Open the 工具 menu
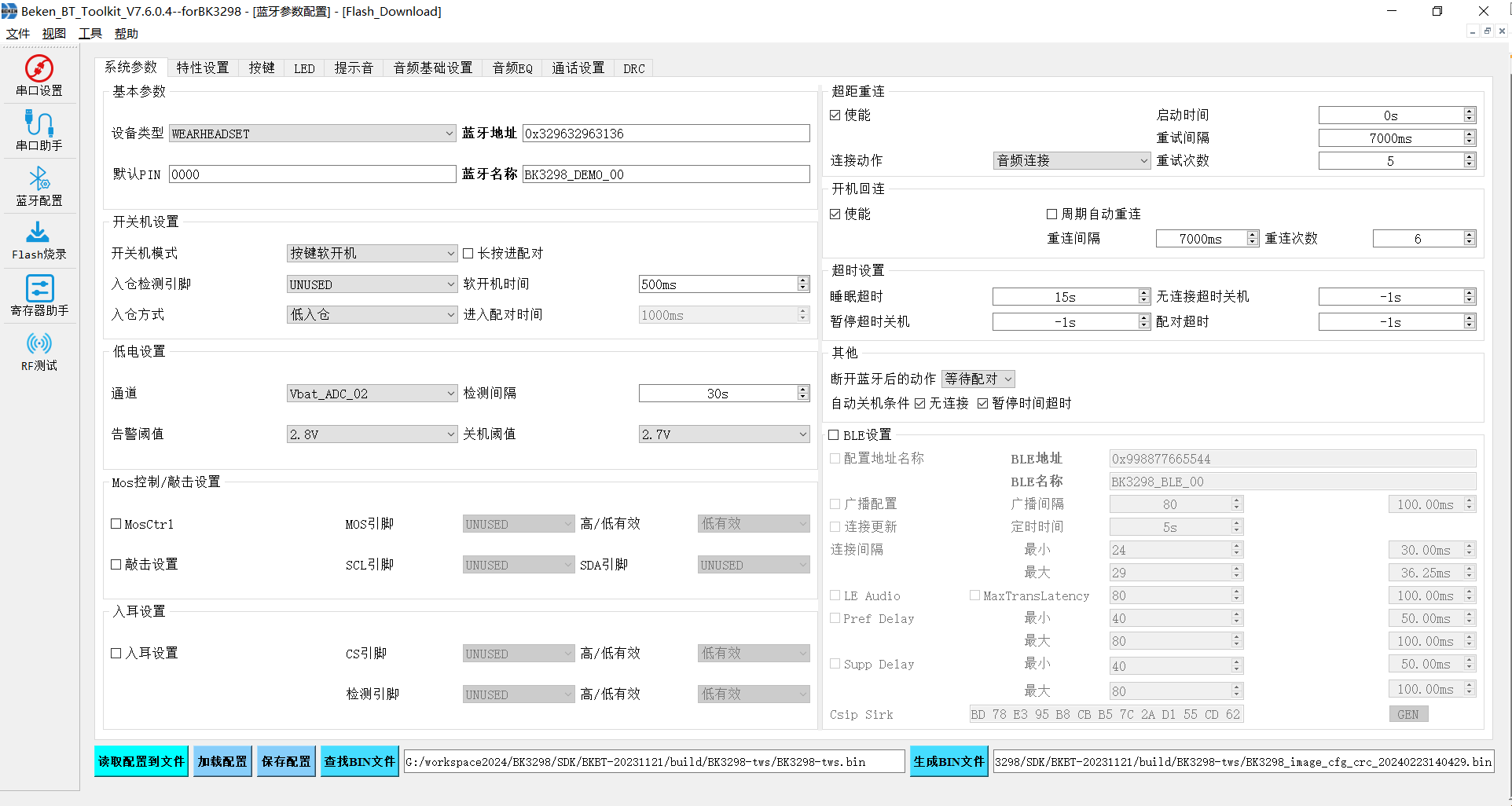 [x=90, y=33]
